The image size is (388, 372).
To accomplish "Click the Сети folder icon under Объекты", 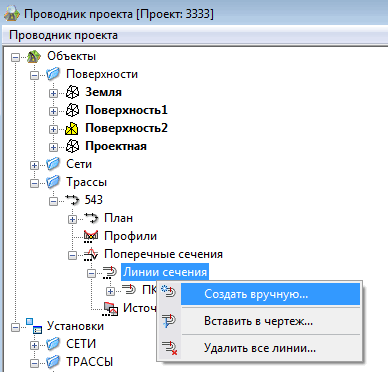I will click(53, 164).
